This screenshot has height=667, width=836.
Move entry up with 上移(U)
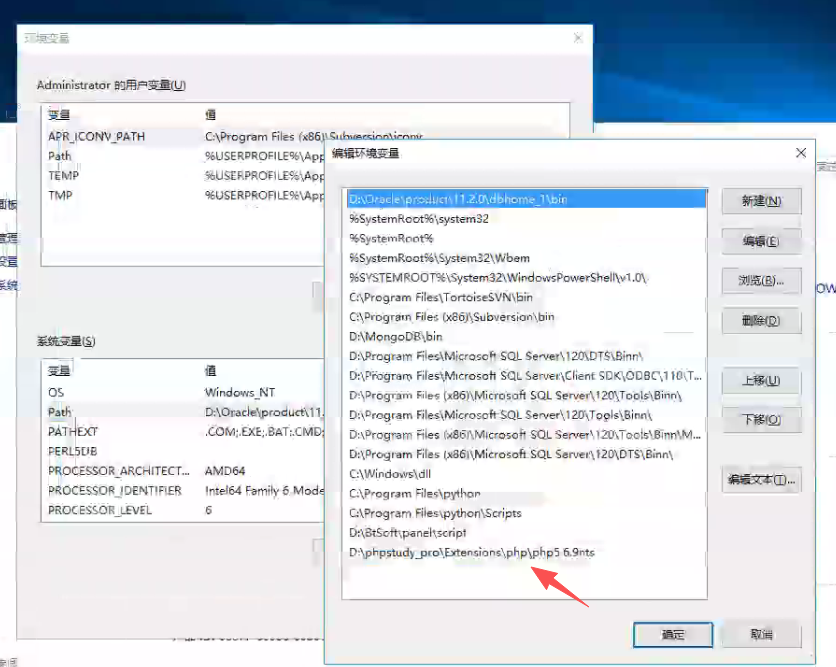(x=761, y=381)
